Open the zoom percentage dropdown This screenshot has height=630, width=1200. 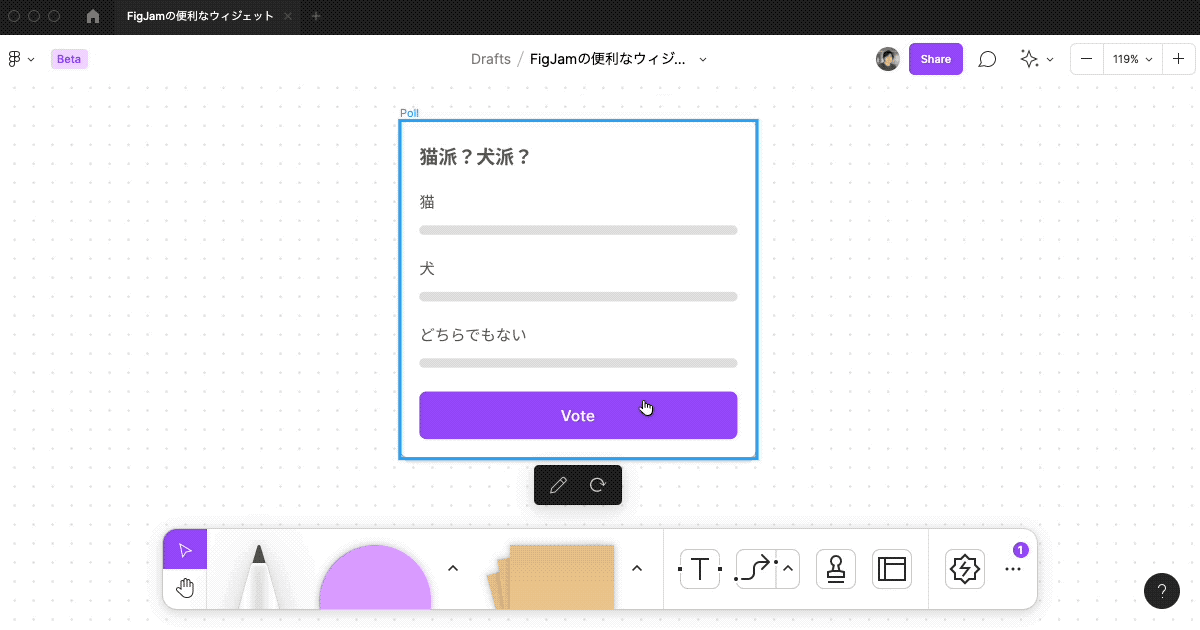click(1131, 59)
